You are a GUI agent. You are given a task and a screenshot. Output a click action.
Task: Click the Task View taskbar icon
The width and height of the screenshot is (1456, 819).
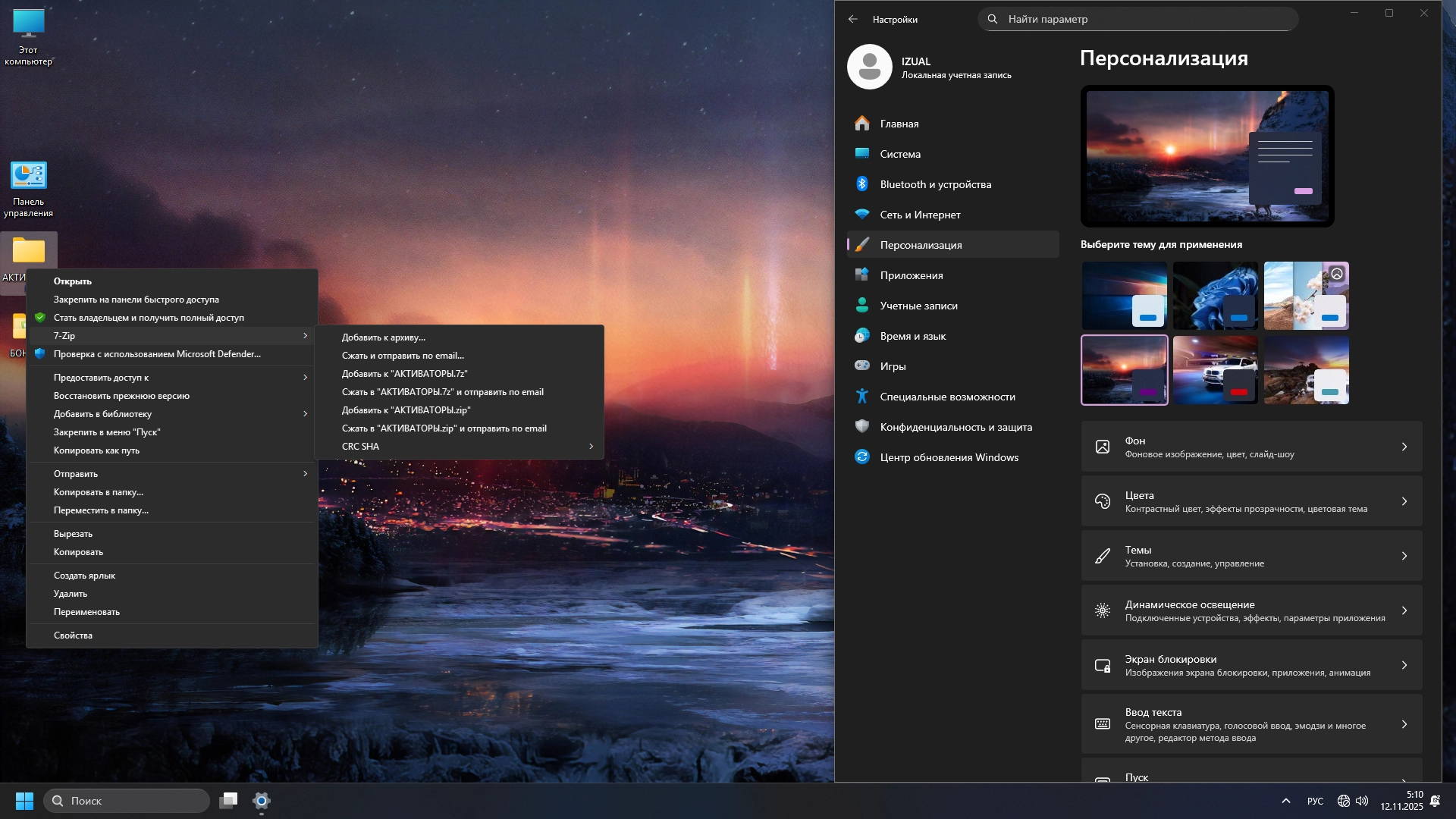click(x=228, y=801)
